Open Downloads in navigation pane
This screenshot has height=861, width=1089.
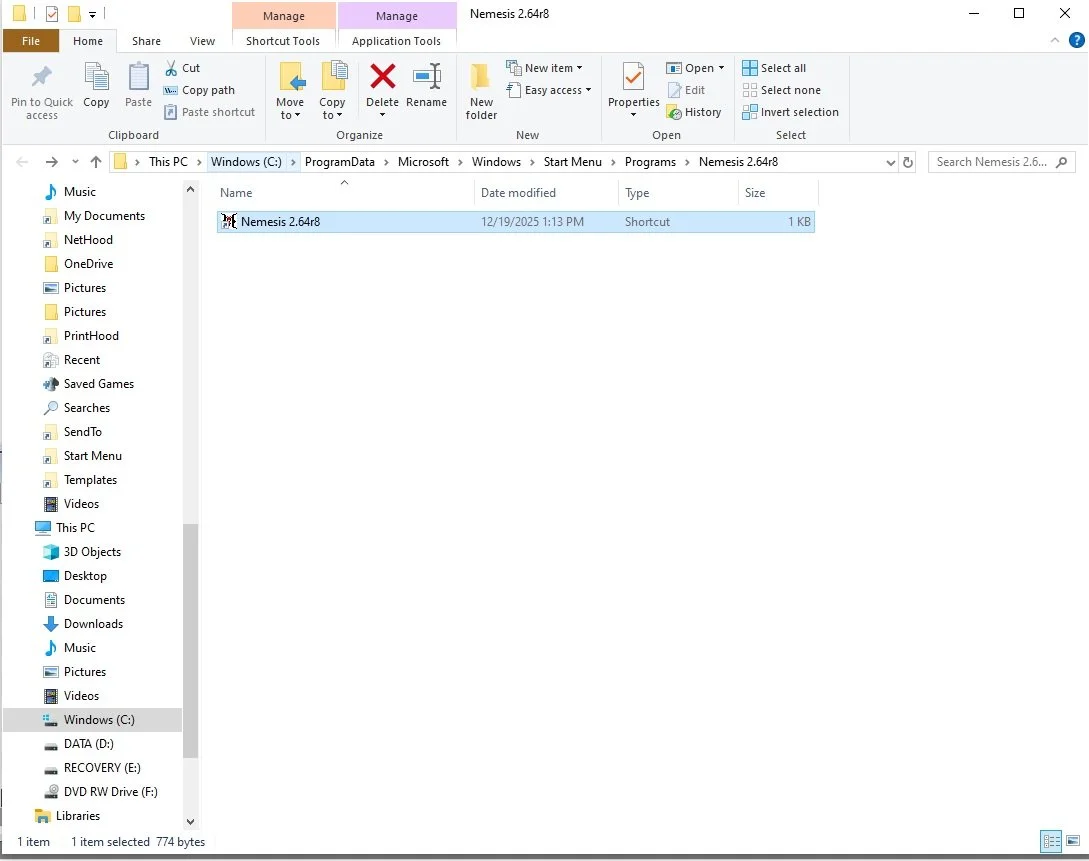pyautogui.click(x=93, y=624)
